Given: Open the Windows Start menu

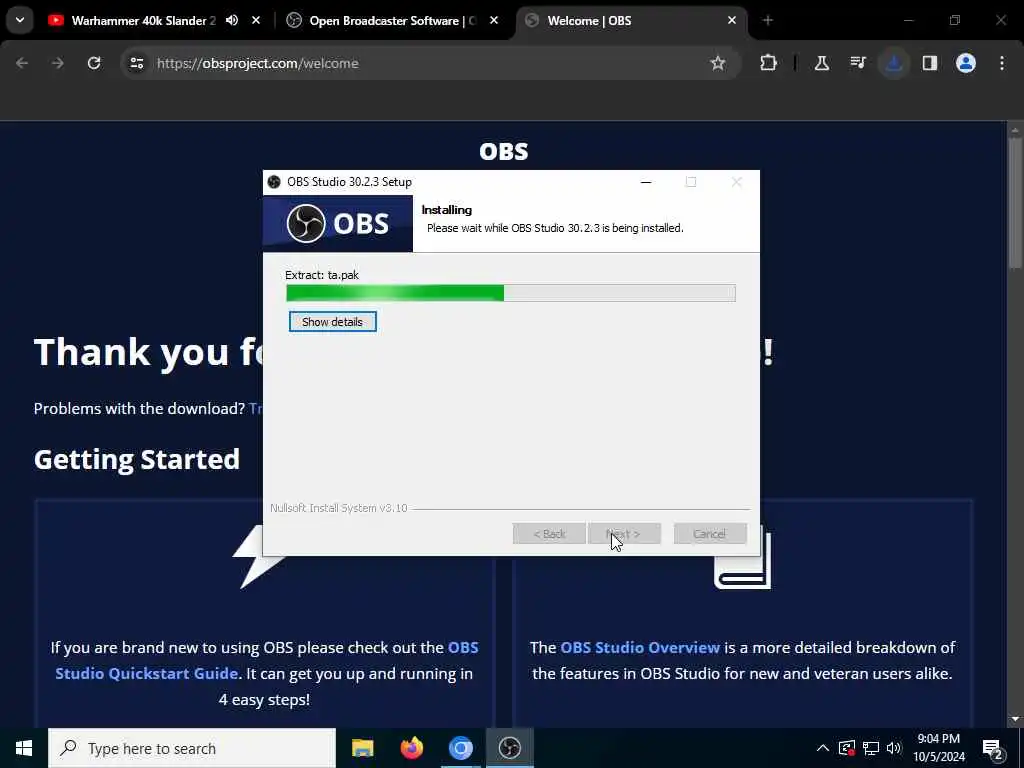Looking at the screenshot, I should 24,748.
